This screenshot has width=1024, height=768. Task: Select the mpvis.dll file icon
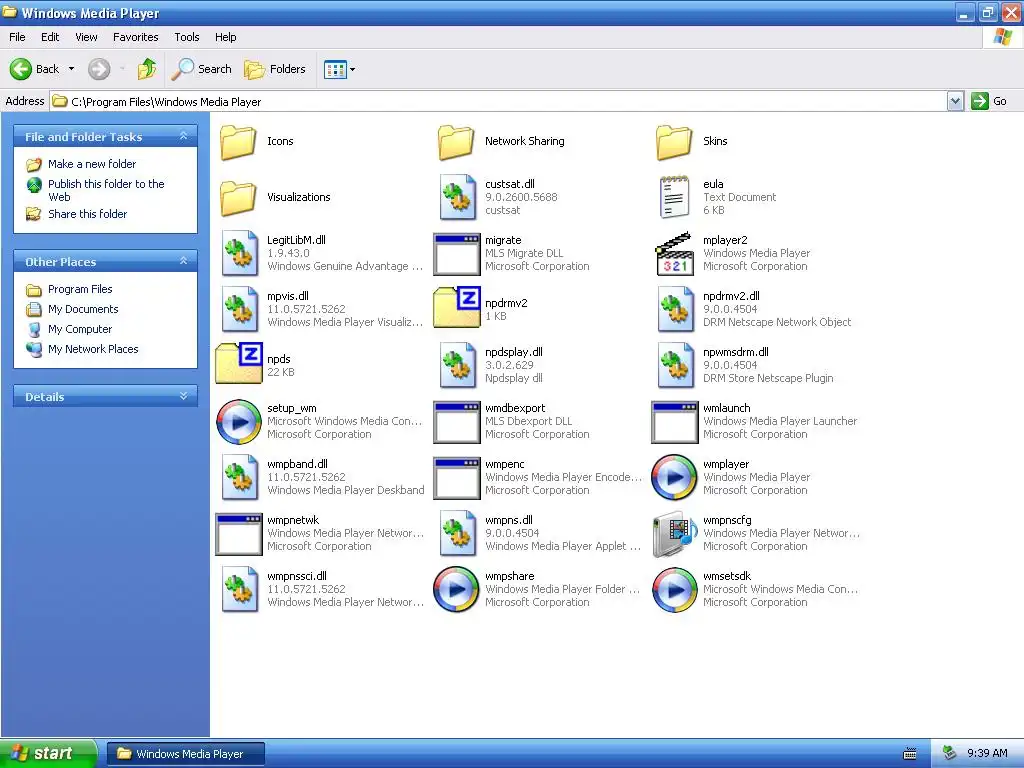[x=238, y=310]
